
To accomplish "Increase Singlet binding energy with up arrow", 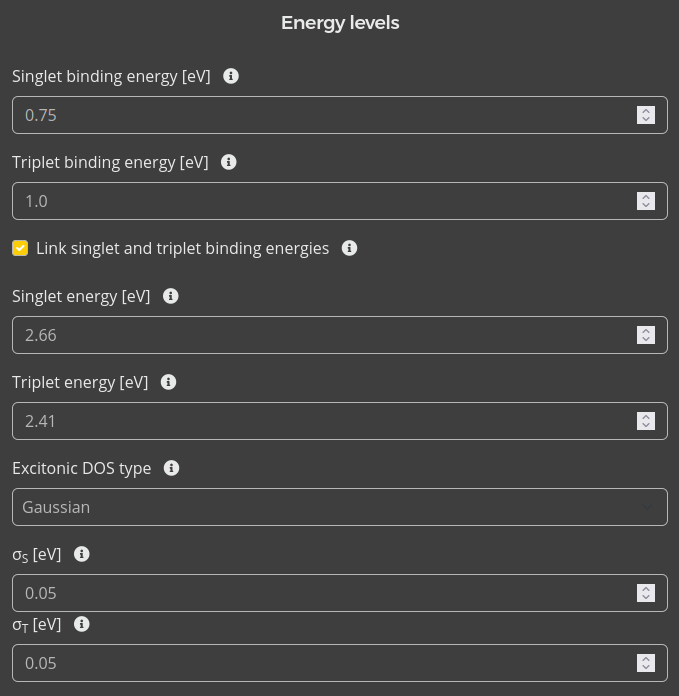I will 646,110.
